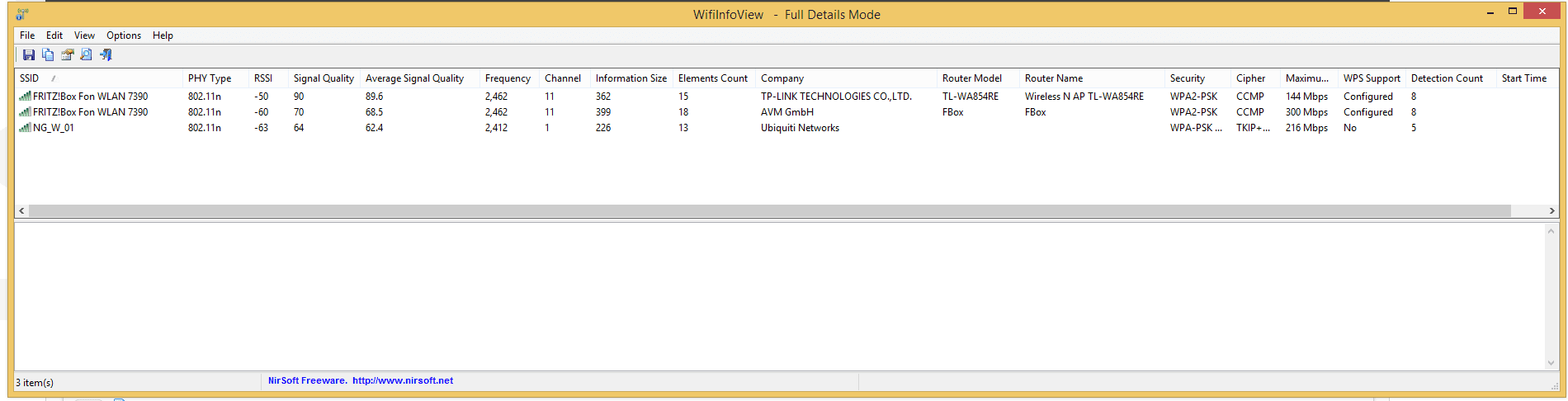Click the -63 RSSI cell

[x=261, y=128]
